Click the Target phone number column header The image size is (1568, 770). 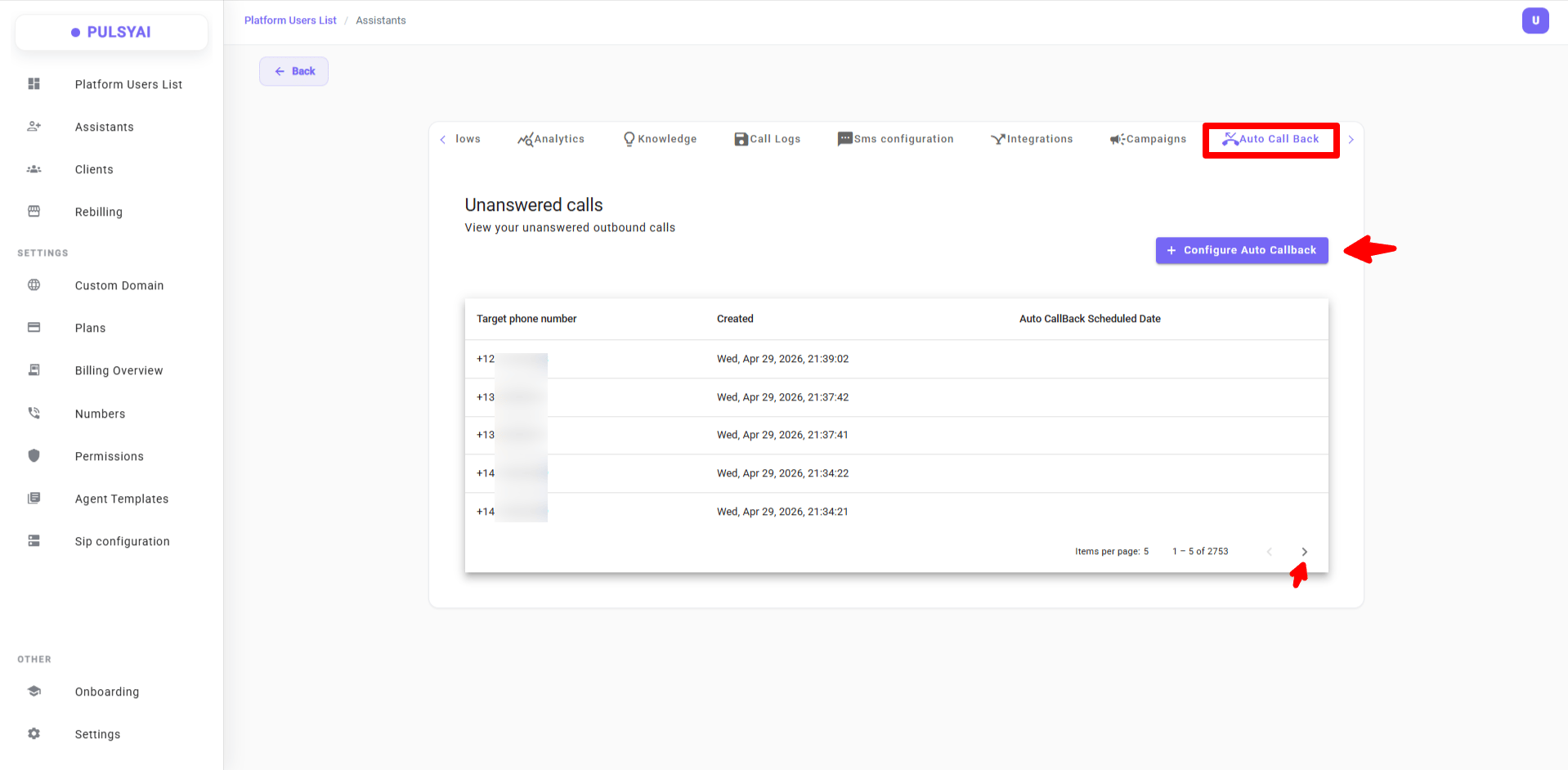coord(526,319)
